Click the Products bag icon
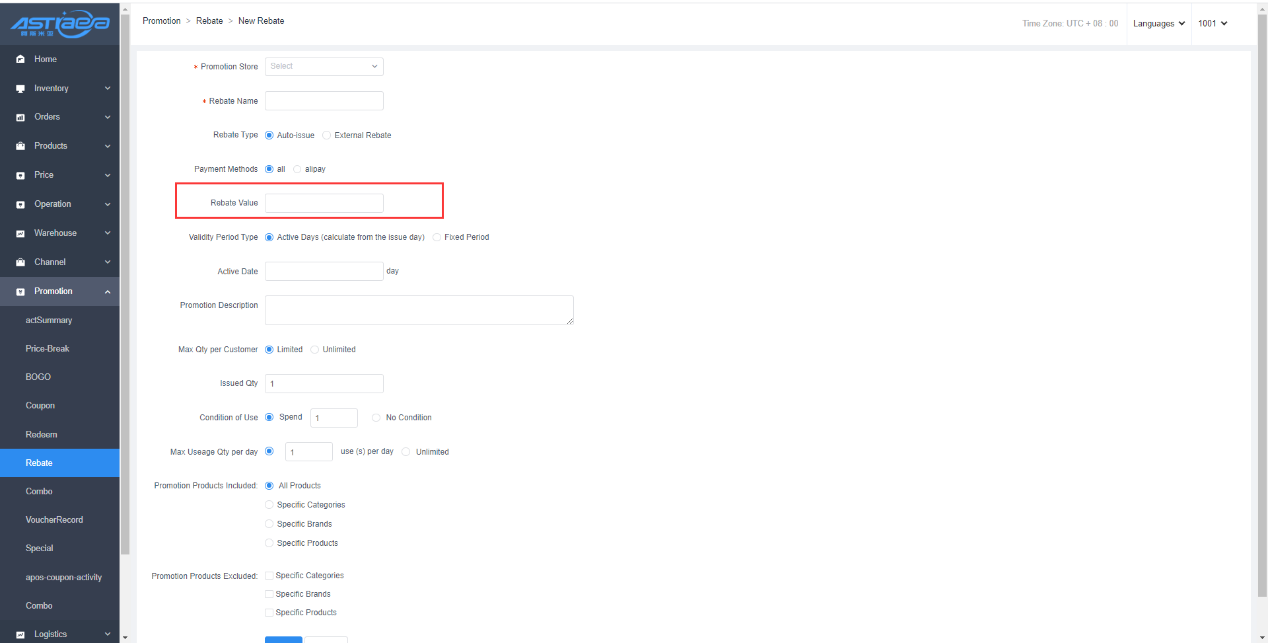 [20, 147]
